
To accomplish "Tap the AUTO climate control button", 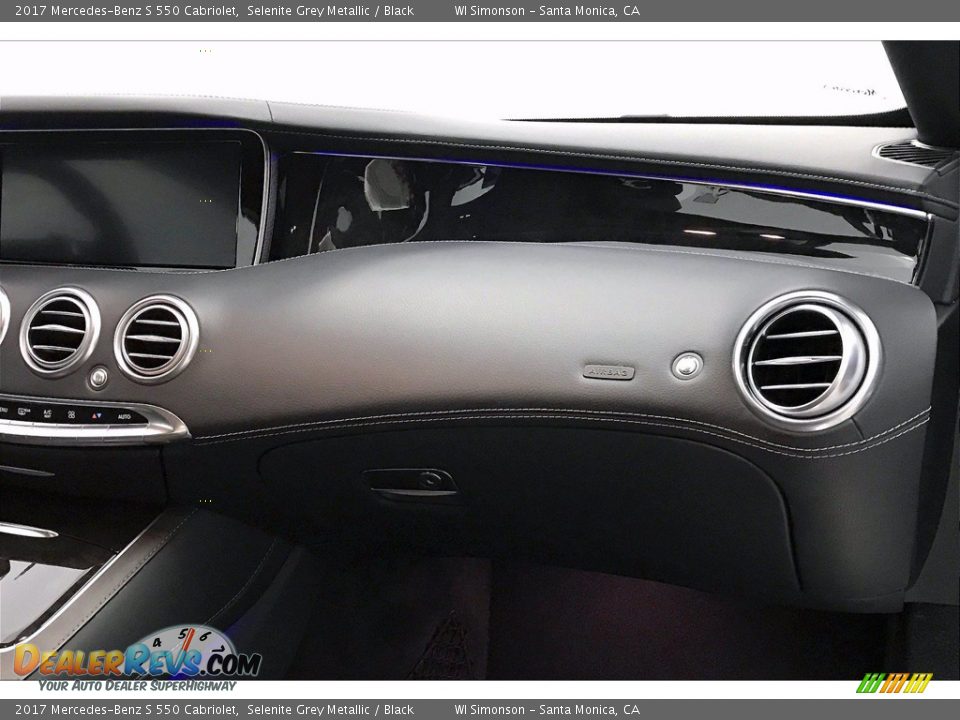I will 124,416.
